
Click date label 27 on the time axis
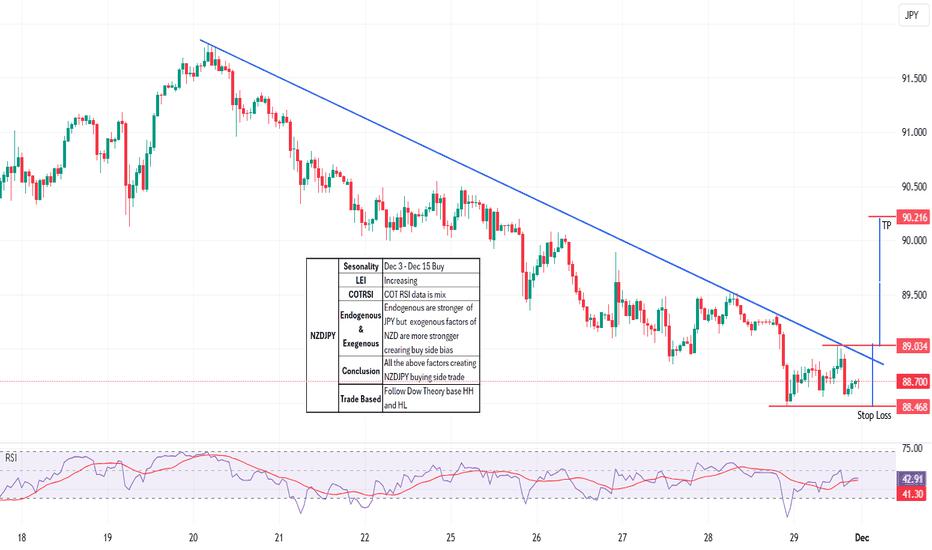(622, 538)
